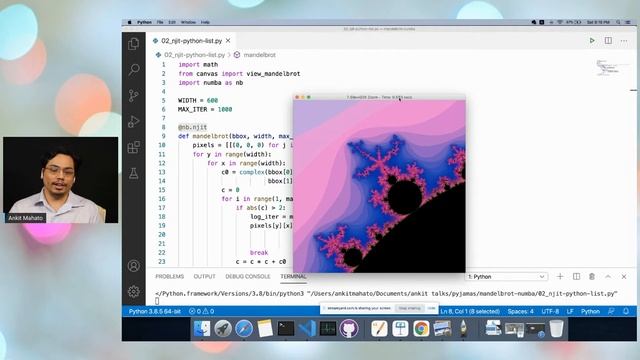Open the Search view in activity bar
The image size is (640, 360).
point(133,69)
